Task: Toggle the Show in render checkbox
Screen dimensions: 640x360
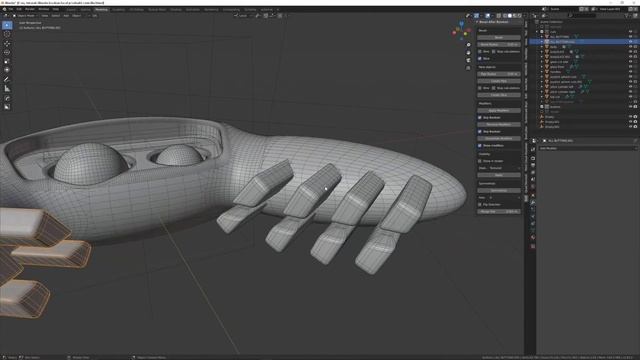Action: coord(480,161)
